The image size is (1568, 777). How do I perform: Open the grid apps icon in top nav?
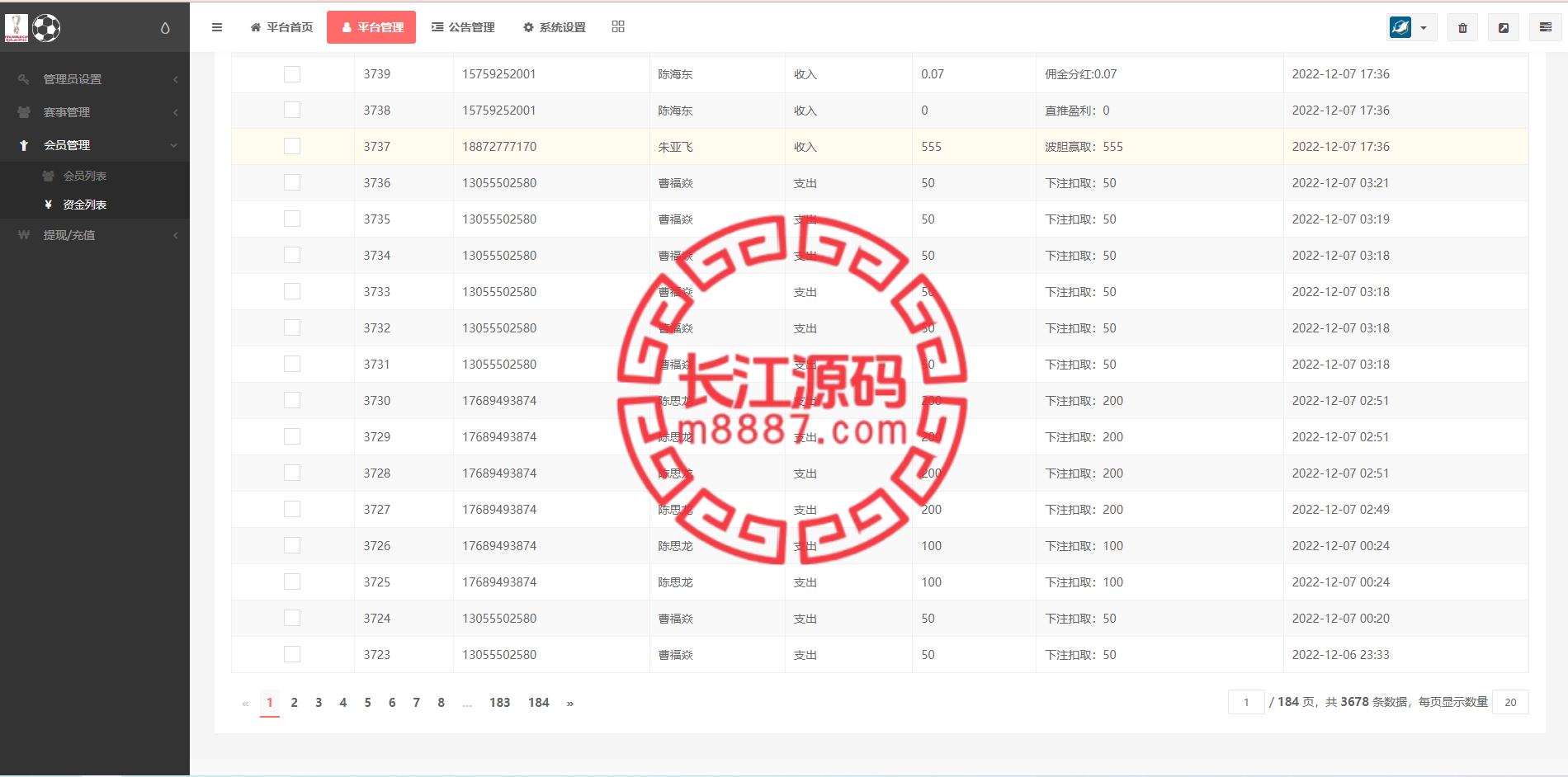point(618,26)
